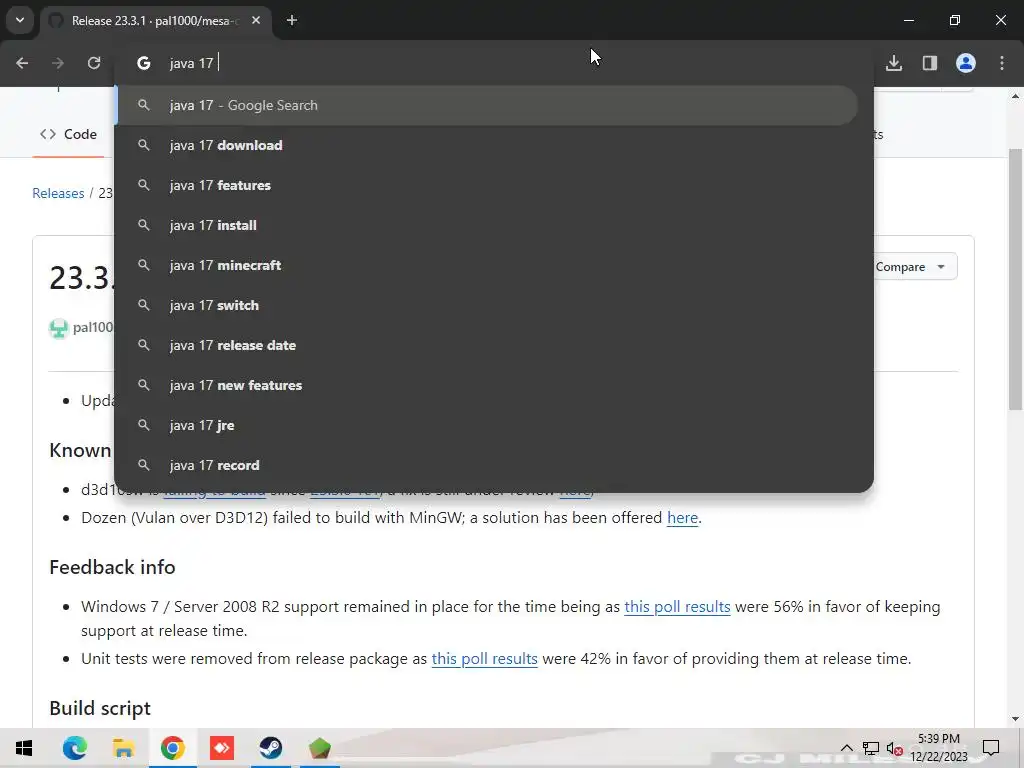Open Steam from the taskbar
Screen dimensions: 1024x768
click(x=270, y=748)
